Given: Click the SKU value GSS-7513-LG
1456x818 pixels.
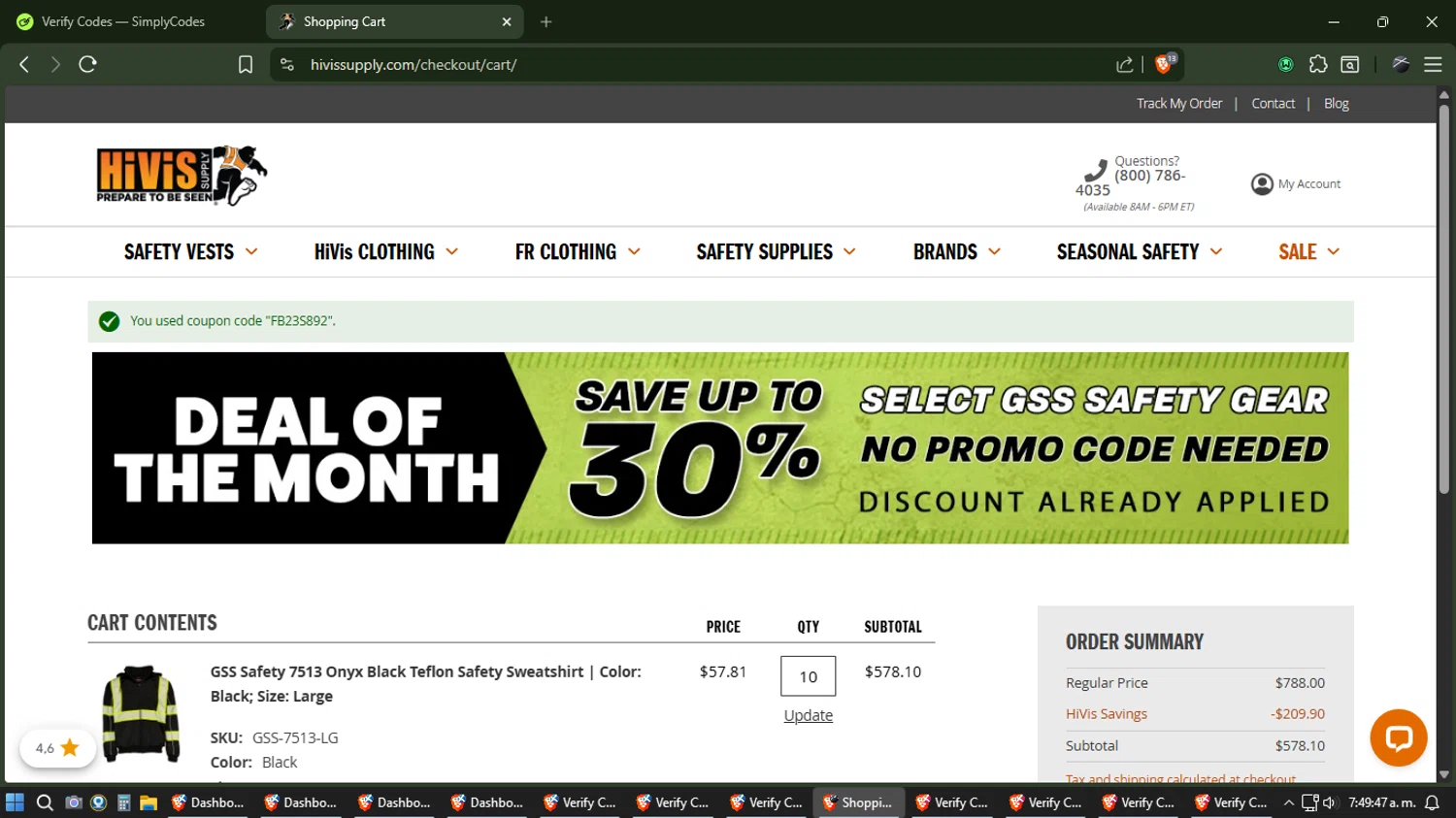Looking at the screenshot, I should pyautogui.click(x=295, y=738).
